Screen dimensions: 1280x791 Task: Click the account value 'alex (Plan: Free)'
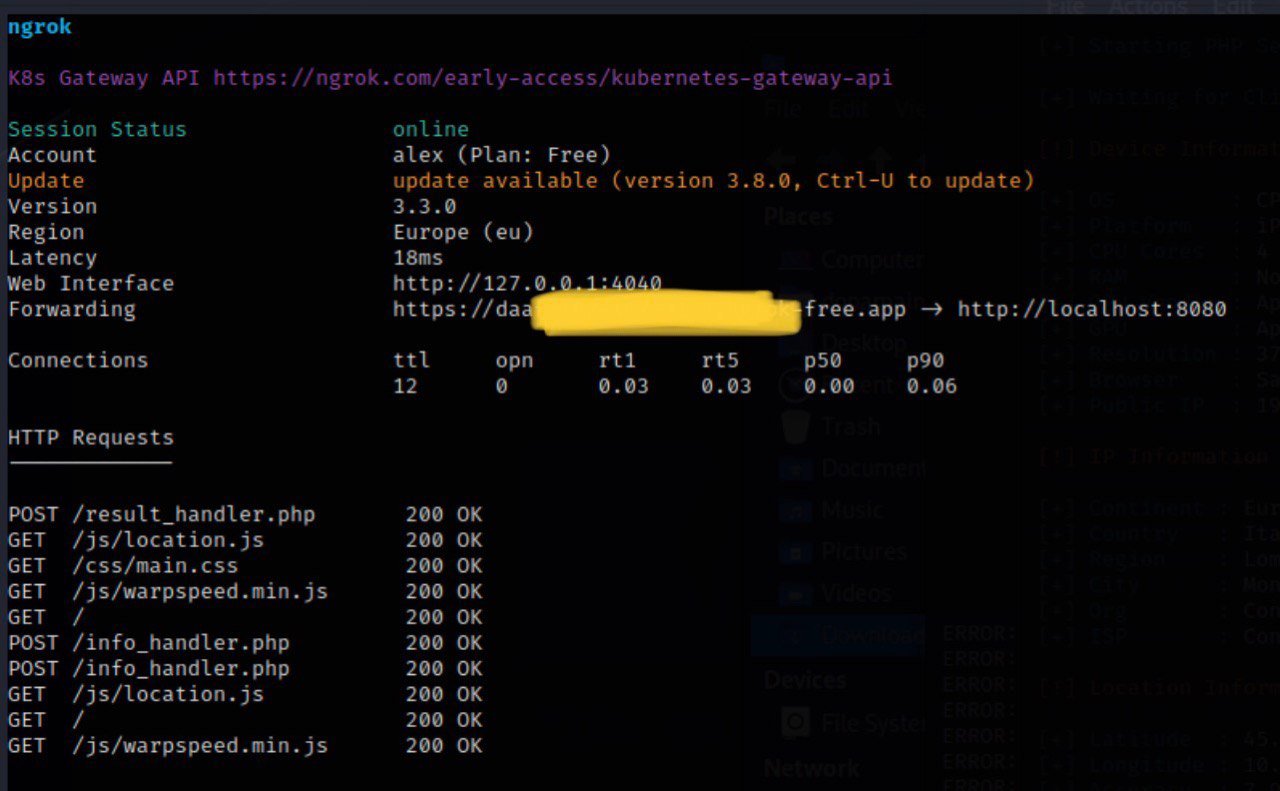coord(501,155)
